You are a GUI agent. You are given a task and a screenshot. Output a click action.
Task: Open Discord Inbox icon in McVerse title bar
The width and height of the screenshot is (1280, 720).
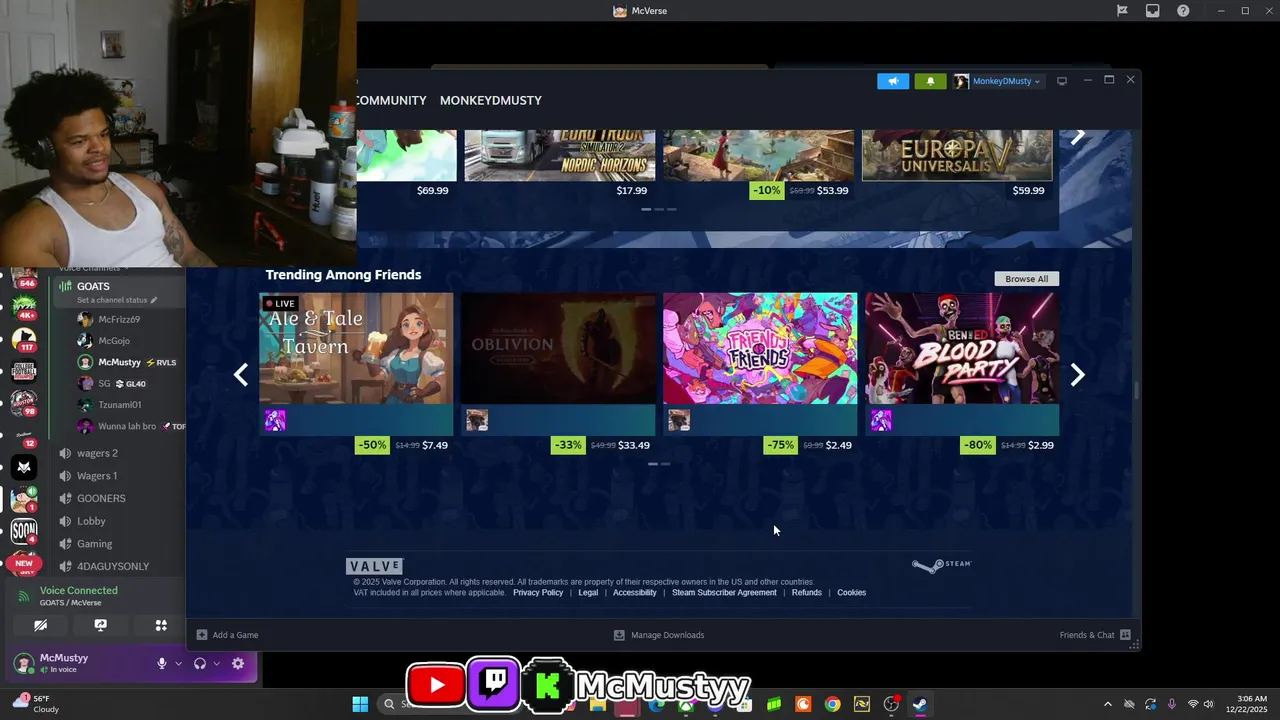1153,11
